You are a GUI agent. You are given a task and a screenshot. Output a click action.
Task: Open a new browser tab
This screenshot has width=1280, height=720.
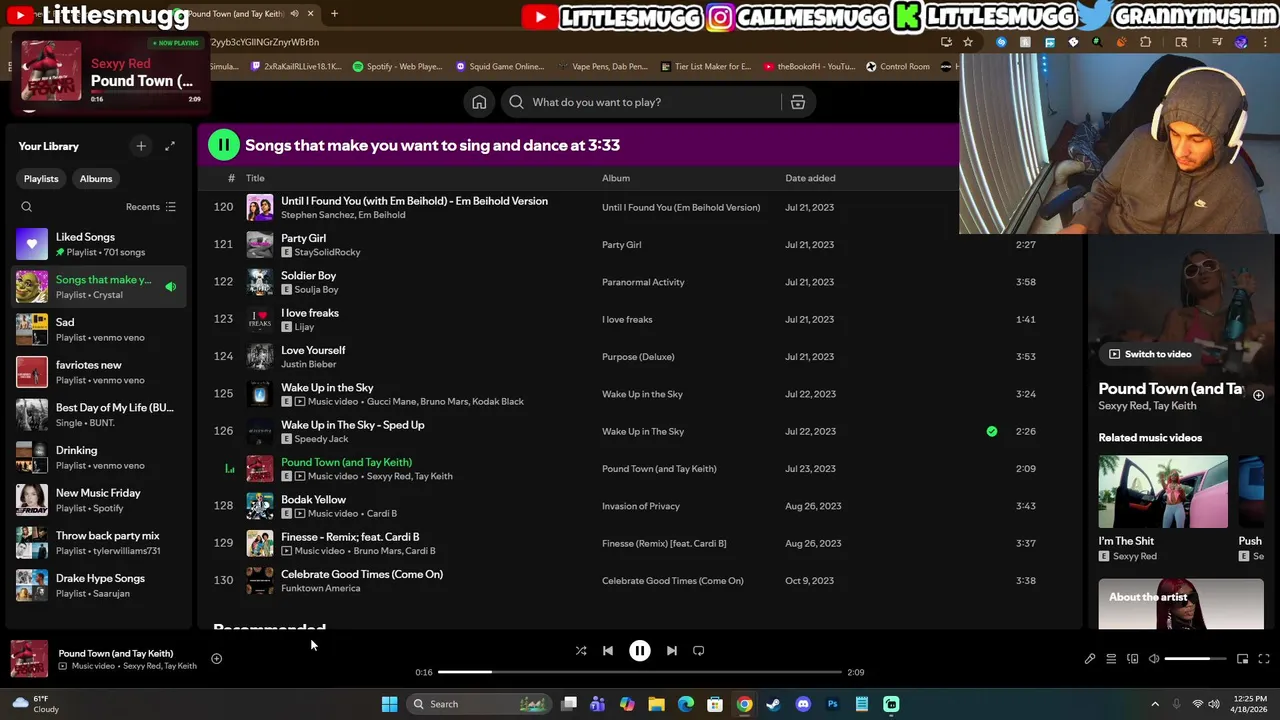tap(334, 14)
